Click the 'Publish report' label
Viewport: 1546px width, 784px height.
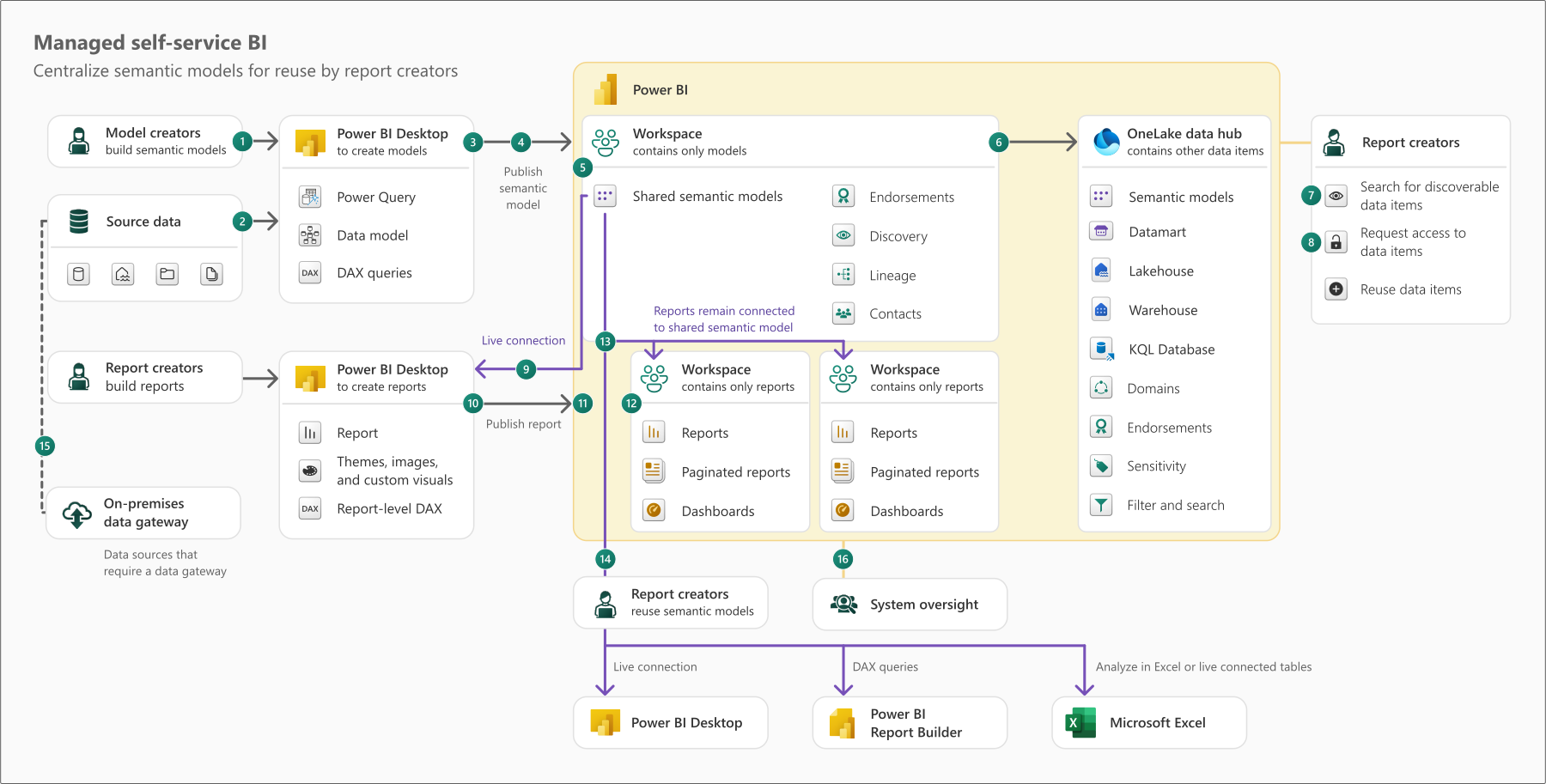[x=523, y=424]
